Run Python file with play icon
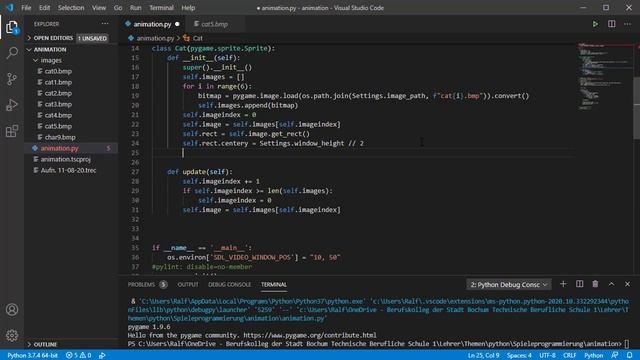The image size is (640, 360). point(595,24)
